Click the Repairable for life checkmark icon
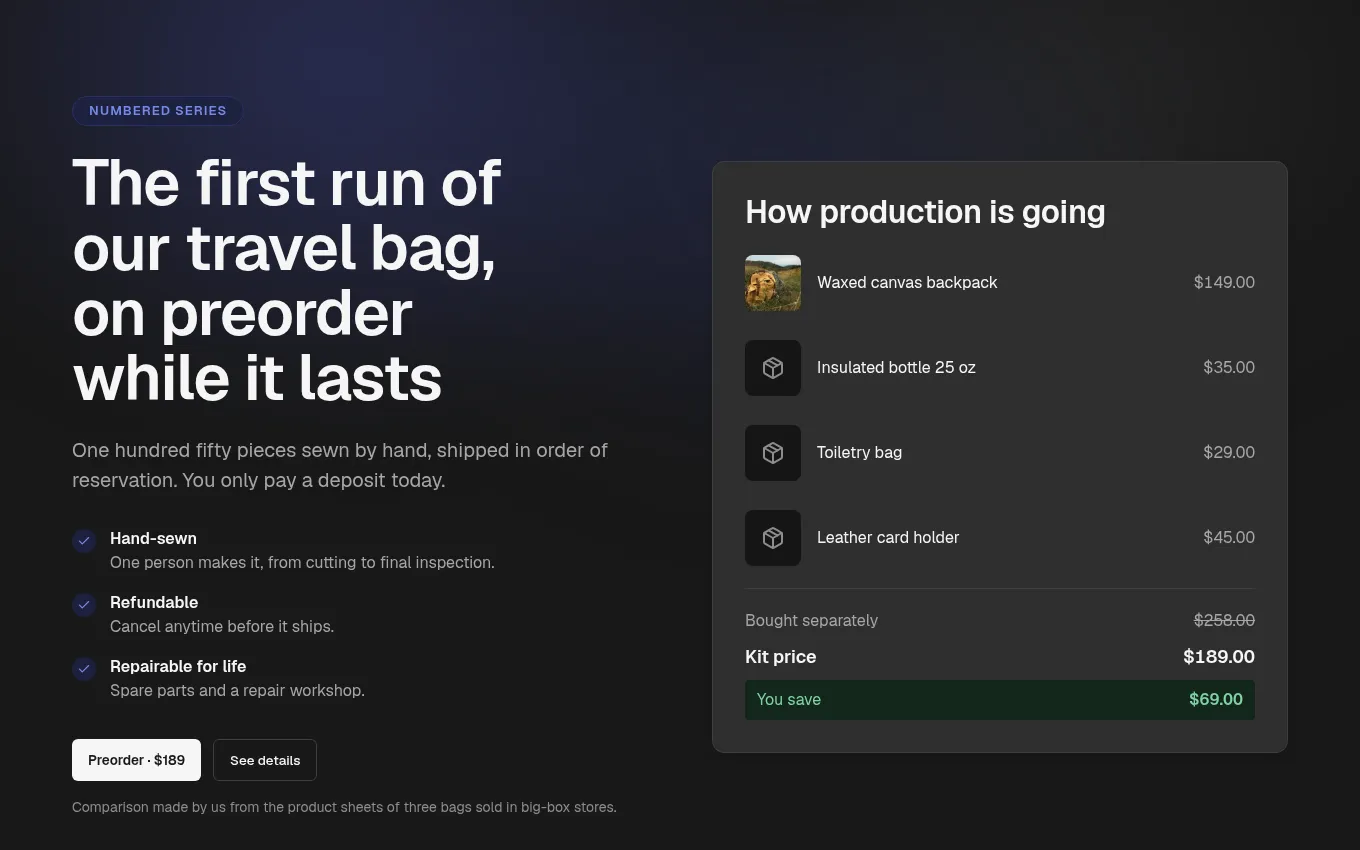The width and height of the screenshot is (1360, 850). (84, 669)
